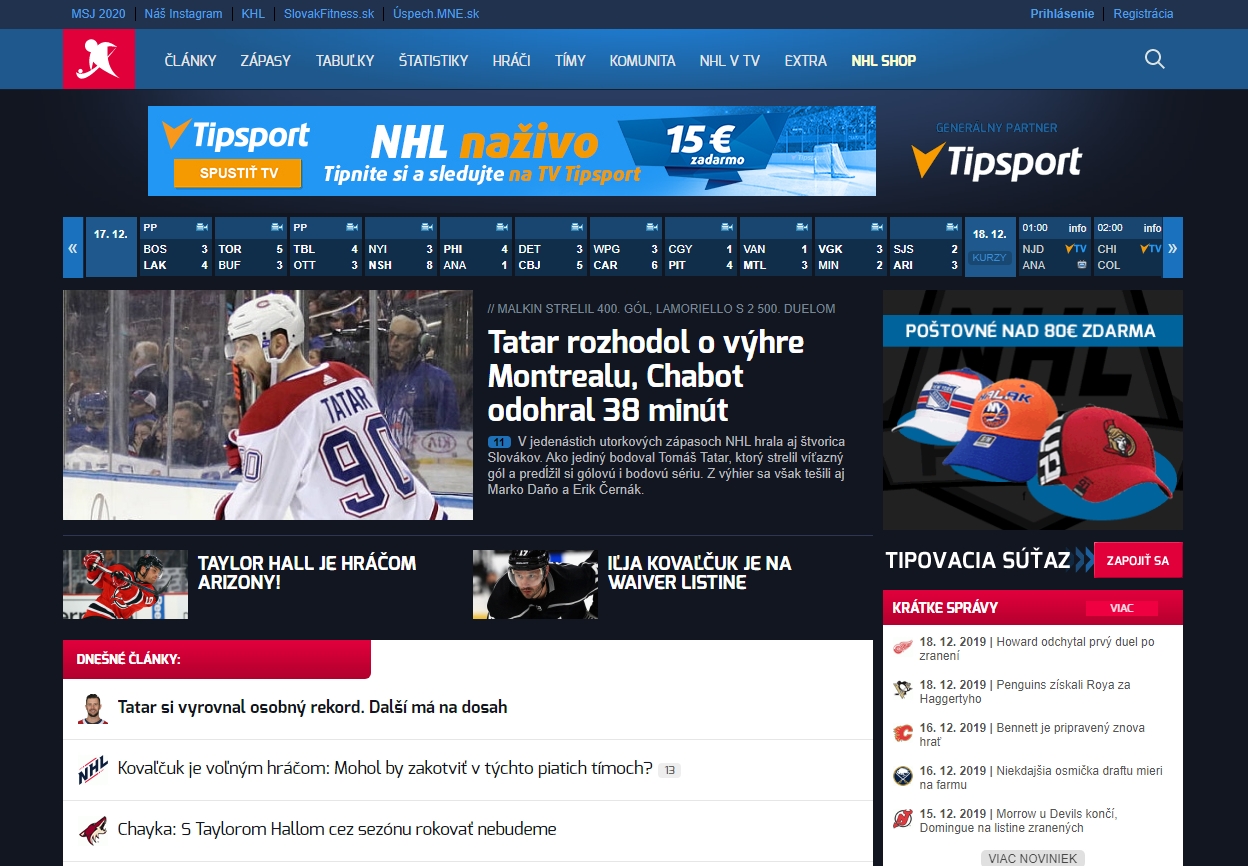Open info for NJD–ANA game
This screenshot has width=1248, height=866.
coord(1077,228)
